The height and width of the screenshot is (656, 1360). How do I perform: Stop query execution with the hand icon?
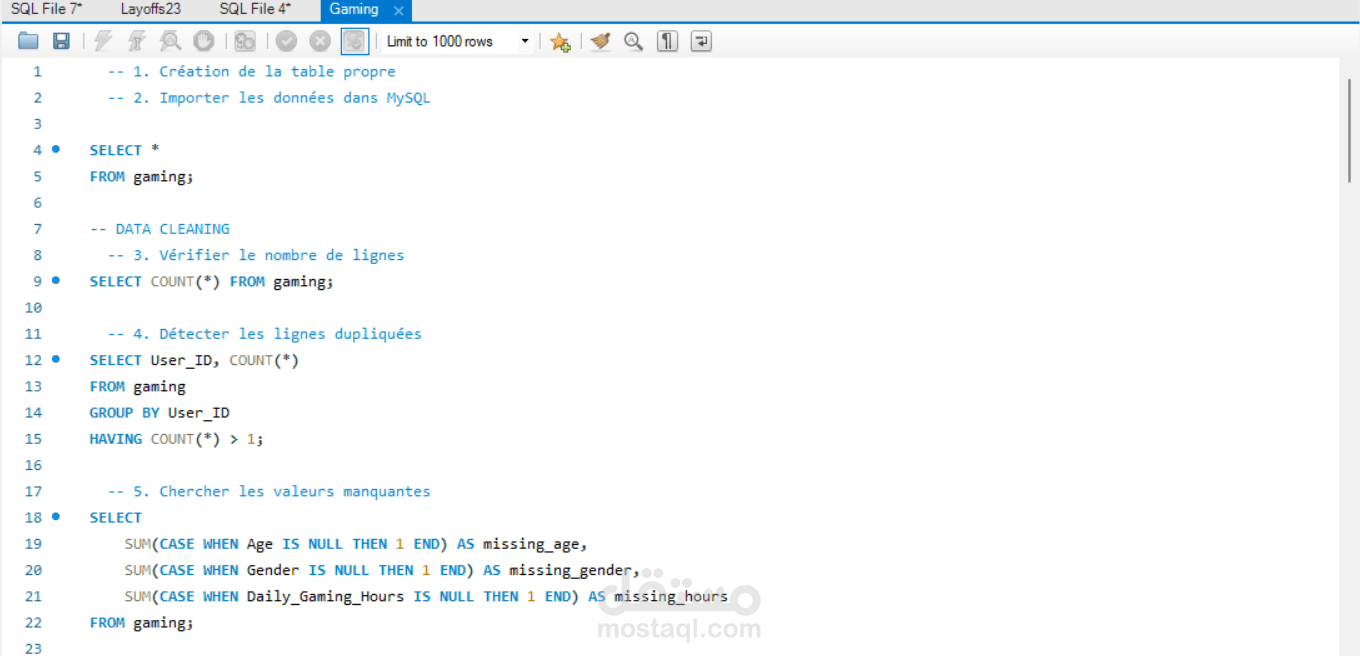point(203,41)
